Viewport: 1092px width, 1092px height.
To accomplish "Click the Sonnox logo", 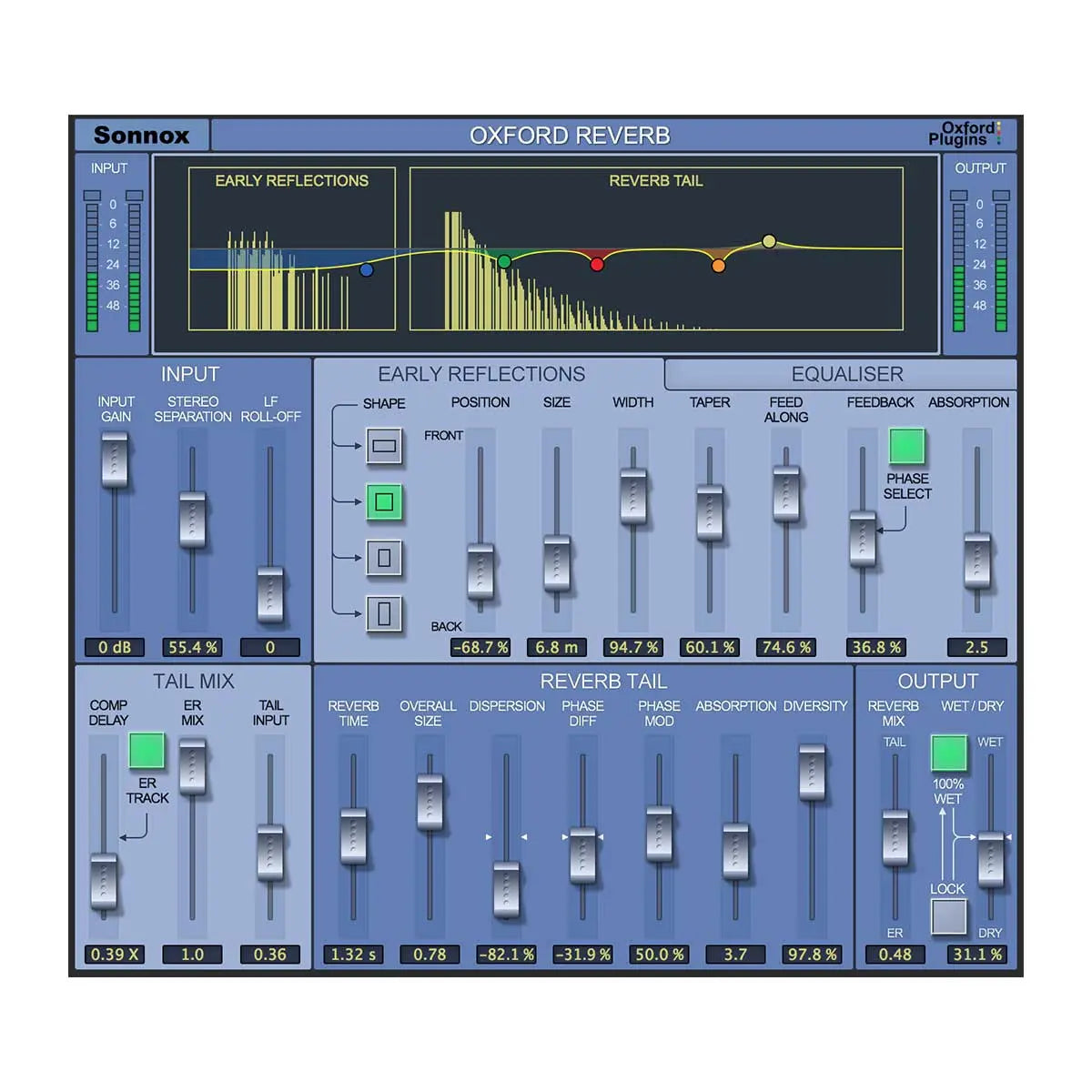I will (143, 135).
